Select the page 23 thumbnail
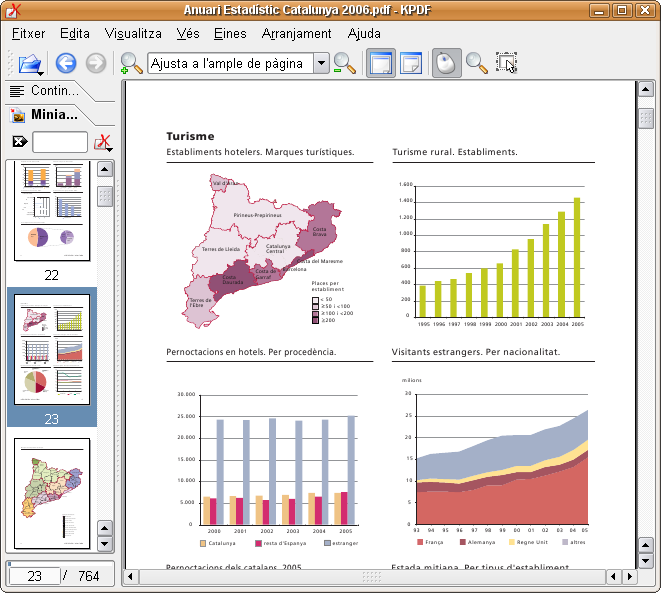The image size is (661, 593). (52, 349)
